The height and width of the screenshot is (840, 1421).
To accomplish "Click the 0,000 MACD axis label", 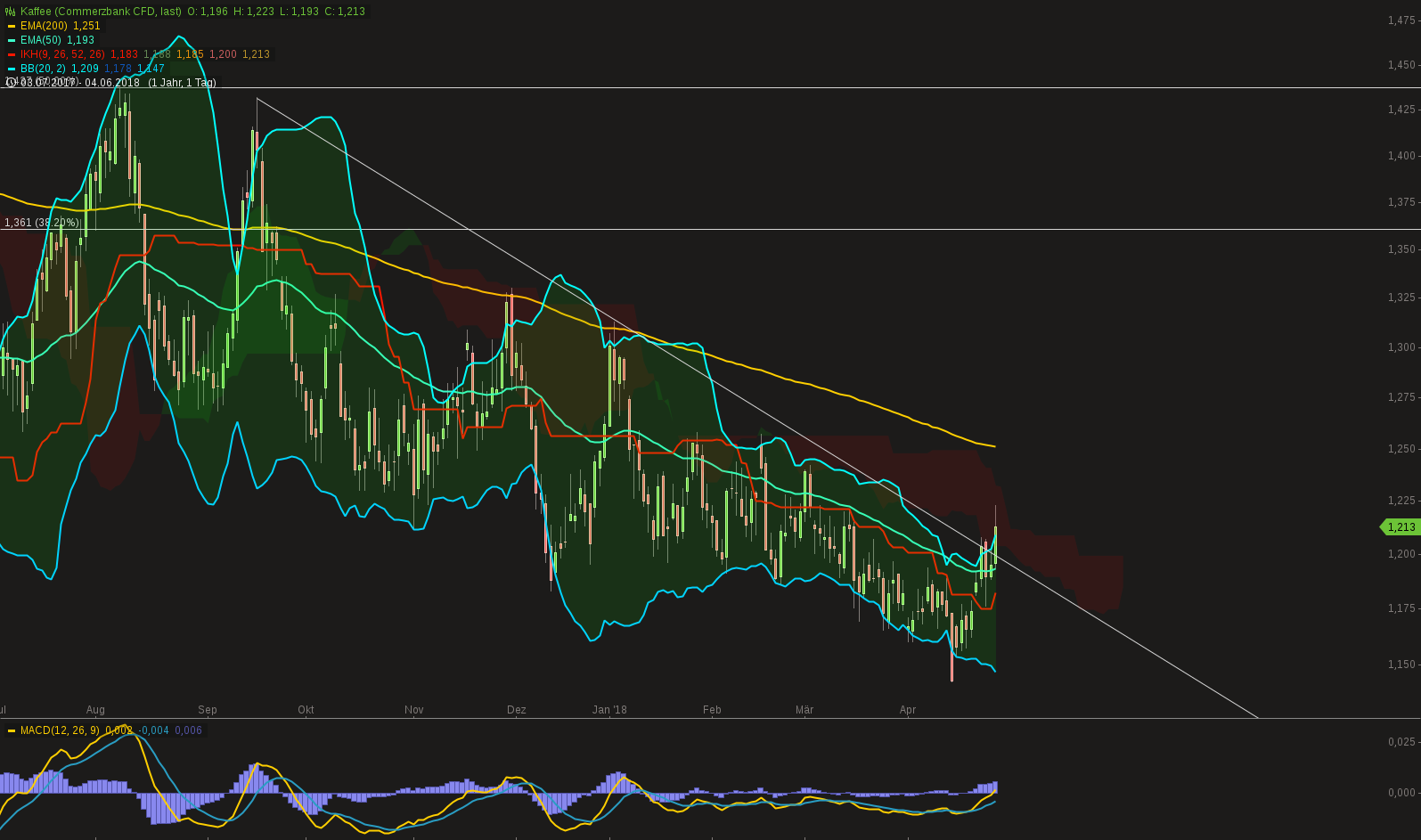I will coord(1401,793).
